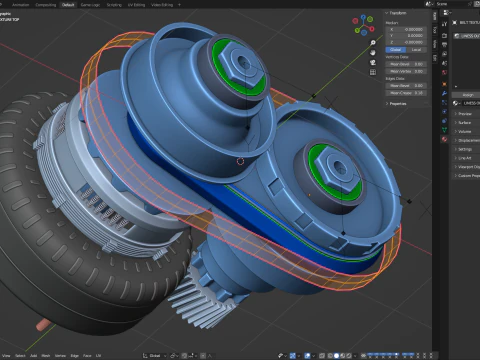Open the Select menu in viewport header

(x=20, y=356)
